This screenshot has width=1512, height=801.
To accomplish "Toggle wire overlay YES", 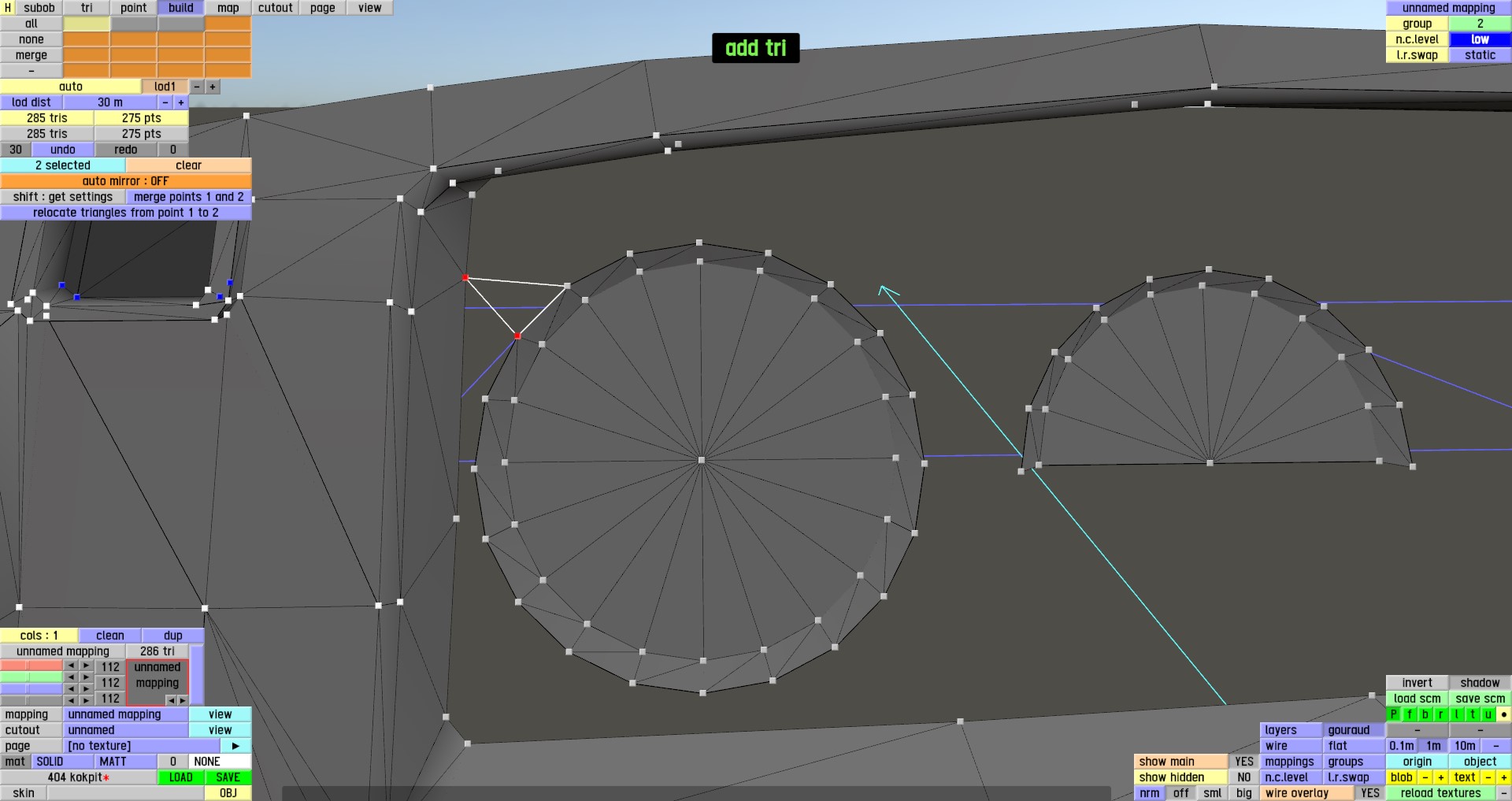I will [x=1370, y=793].
